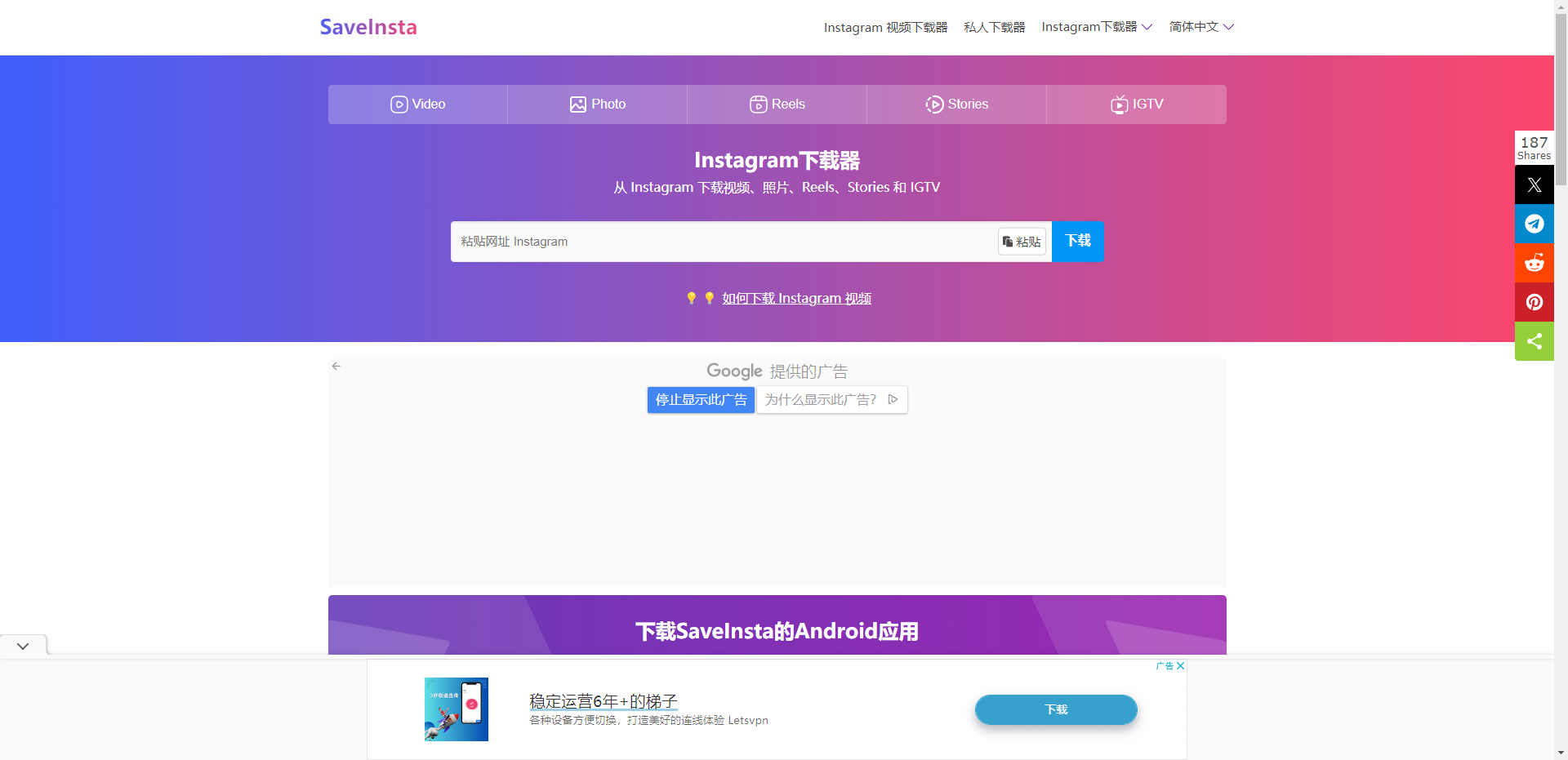Click the 下载 download button
1568x760 pixels.
coord(1077,242)
